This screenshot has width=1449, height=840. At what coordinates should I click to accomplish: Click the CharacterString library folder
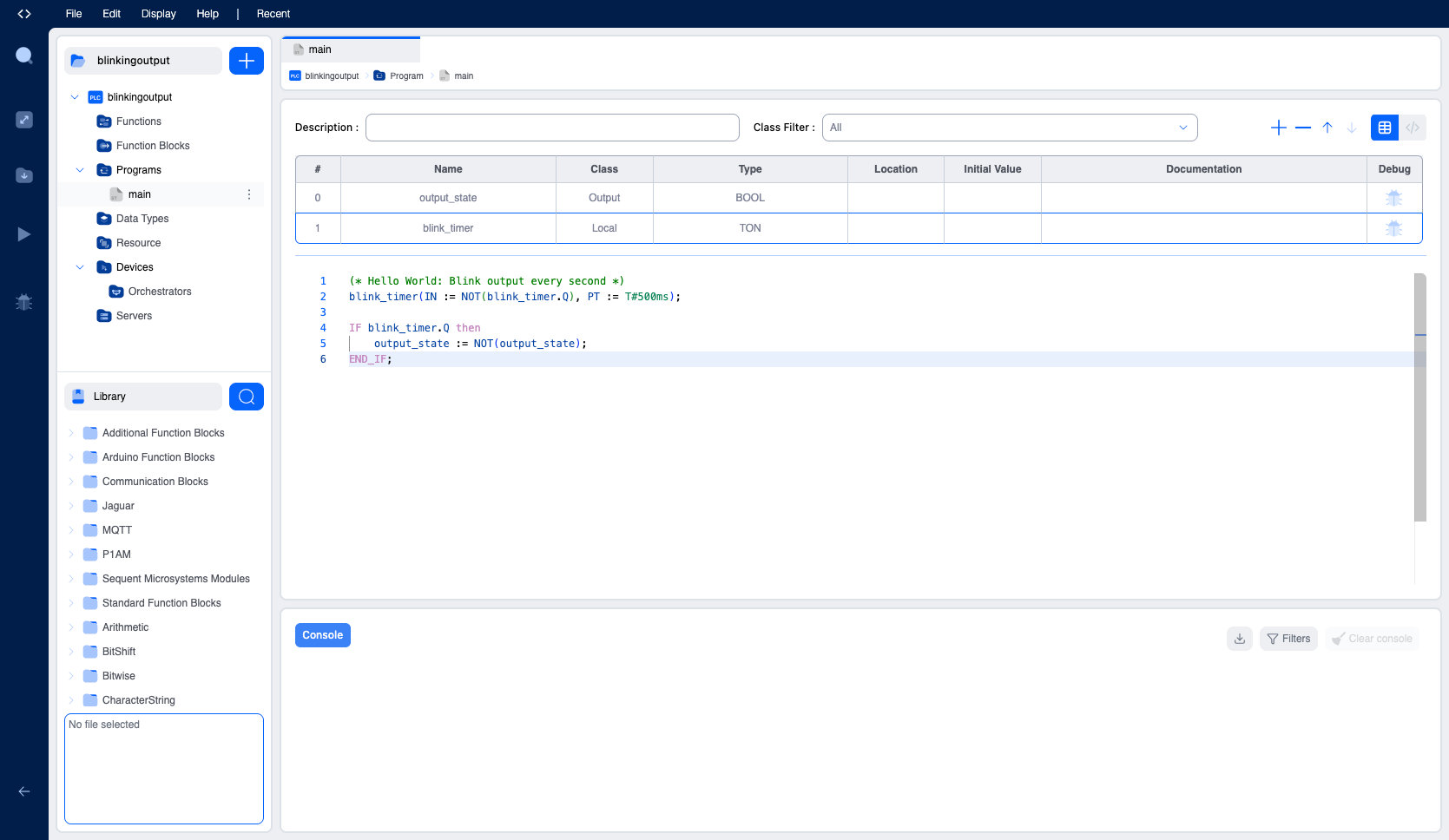pyautogui.click(x=138, y=700)
